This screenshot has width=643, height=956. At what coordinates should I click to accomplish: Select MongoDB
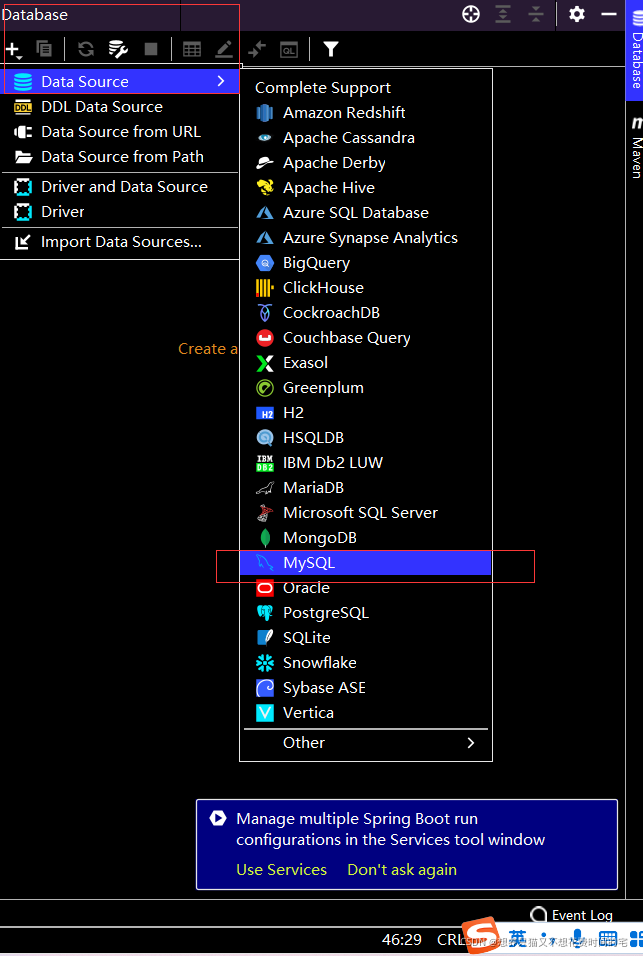366,538
